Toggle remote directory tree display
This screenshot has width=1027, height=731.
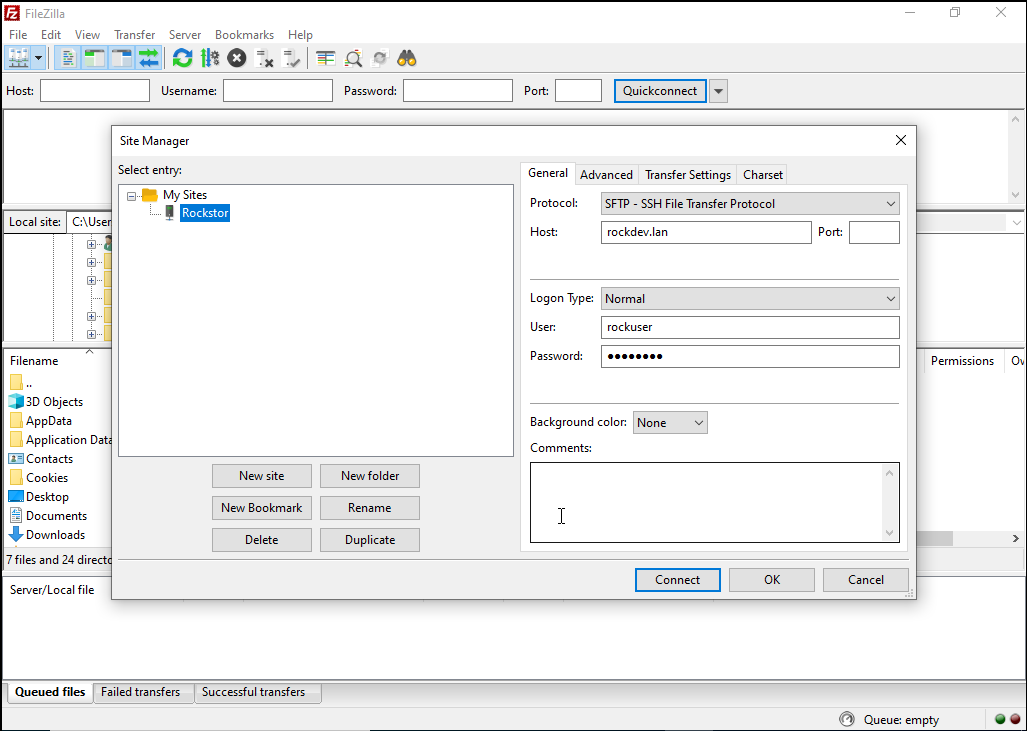[122, 58]
